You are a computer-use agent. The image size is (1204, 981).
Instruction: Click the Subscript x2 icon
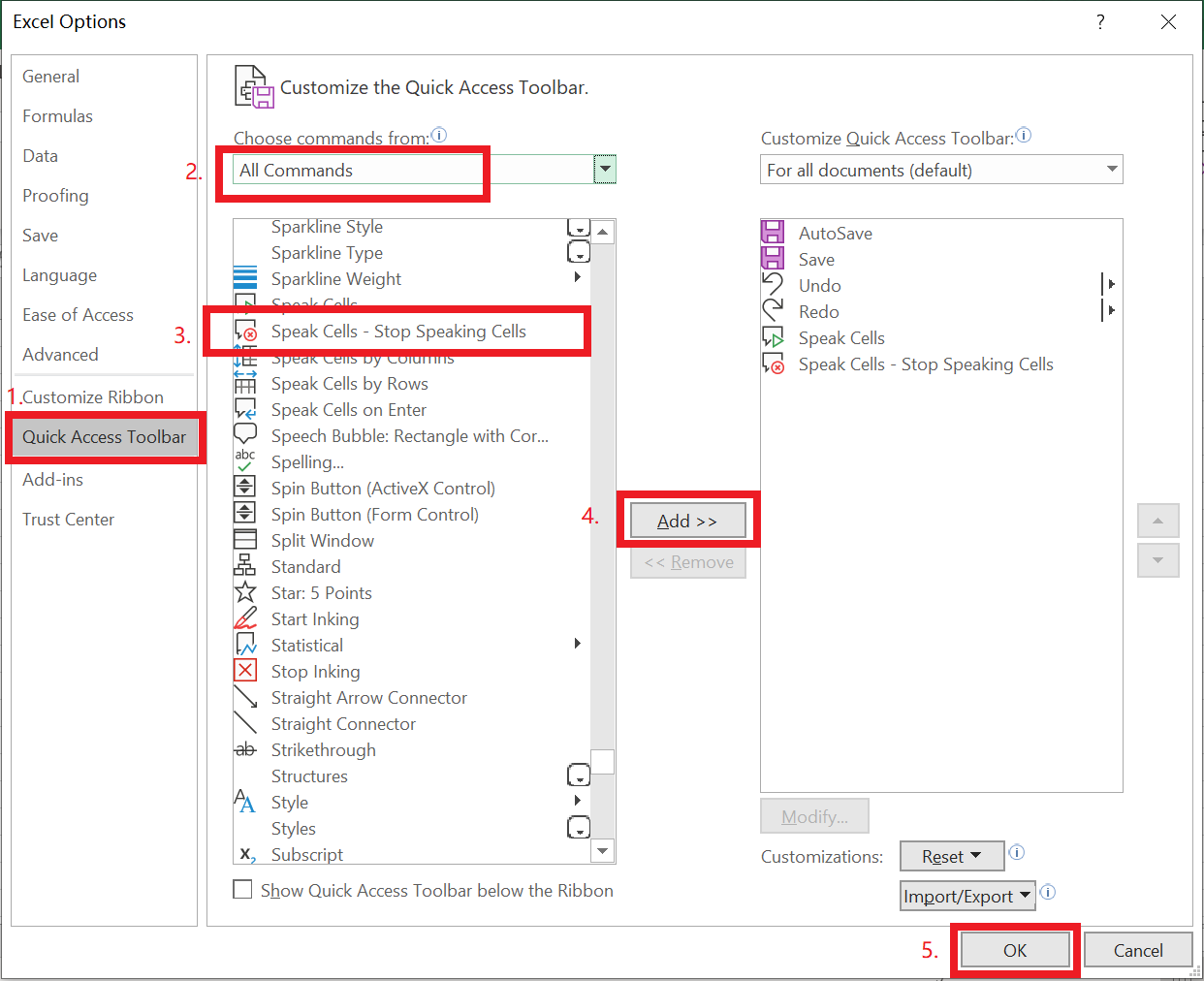[x=247, y=854]
